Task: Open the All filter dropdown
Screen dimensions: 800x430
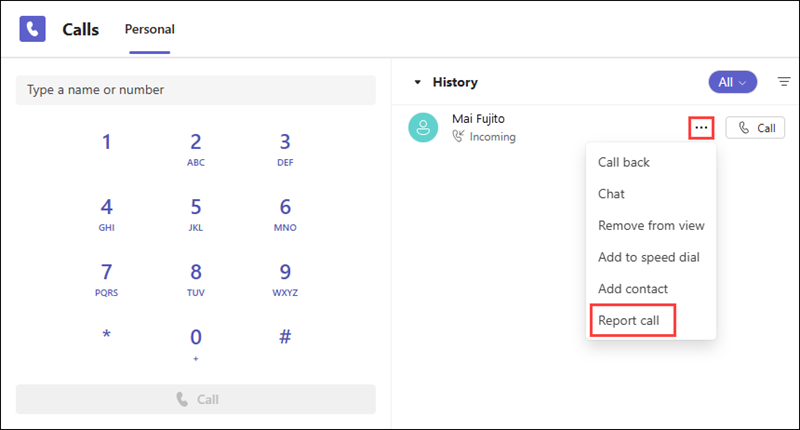Action: point(732,82)
